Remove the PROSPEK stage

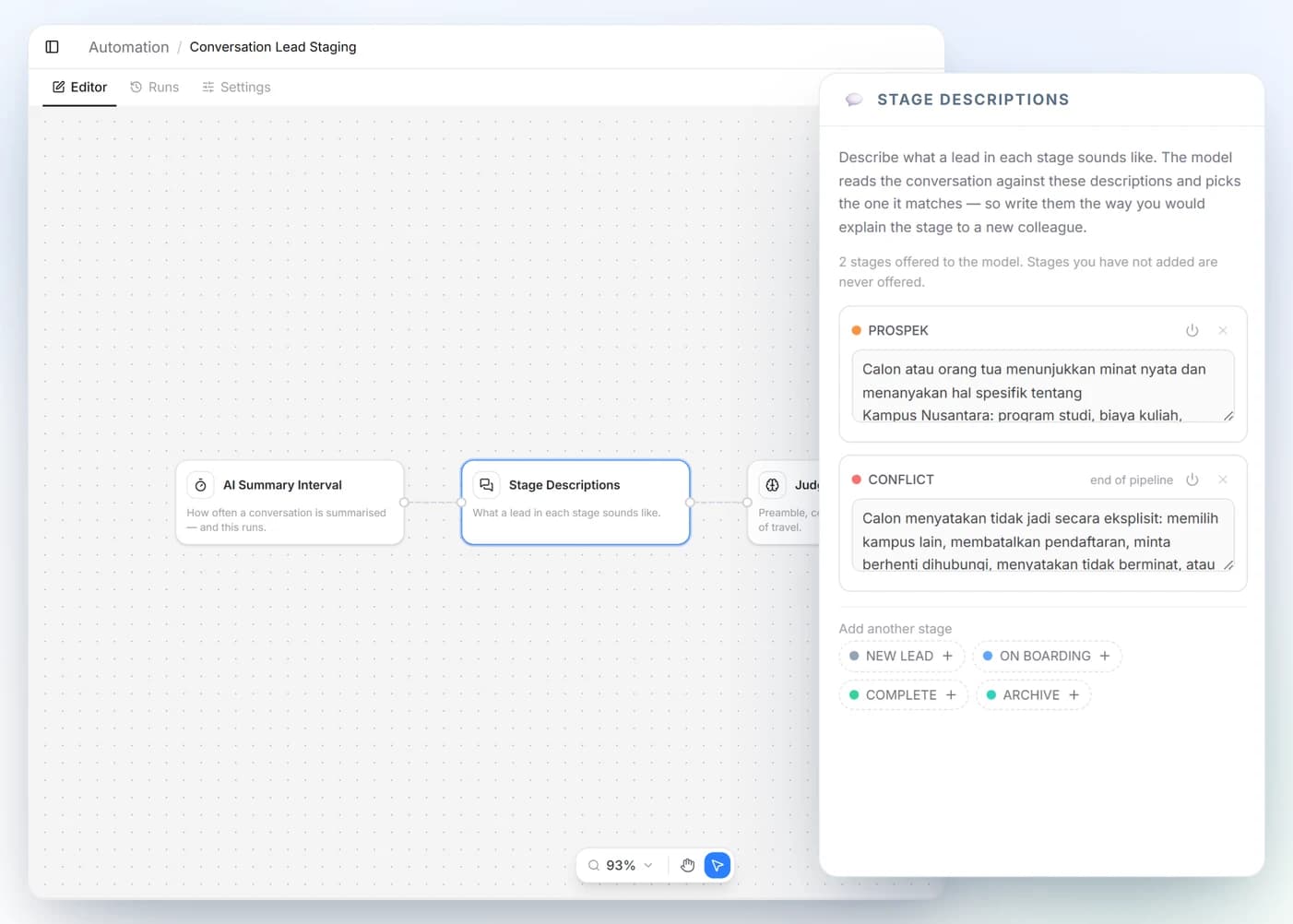(x=1223, y=330)
